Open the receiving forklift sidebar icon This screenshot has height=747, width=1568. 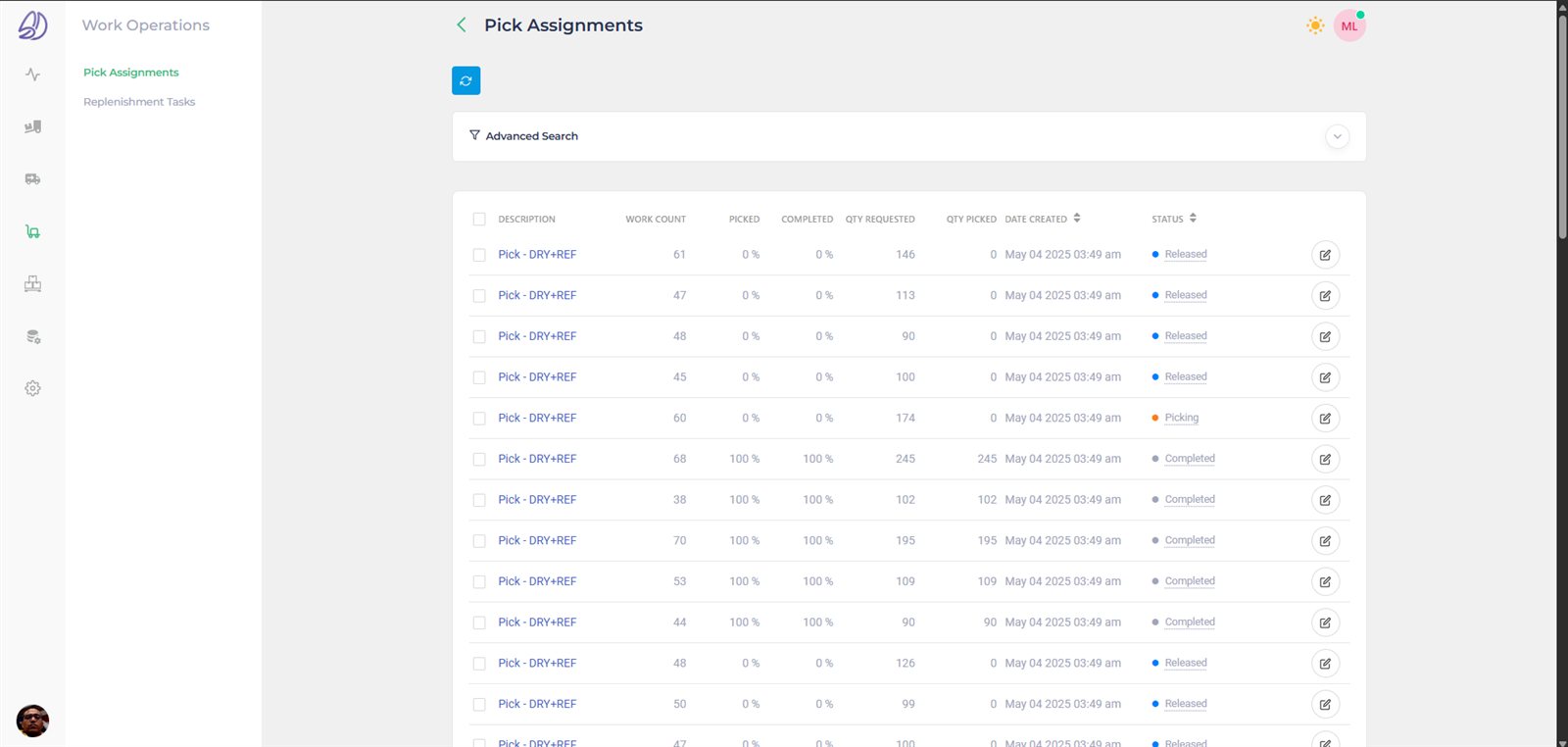pyautogui.click(x=32, y=126)
